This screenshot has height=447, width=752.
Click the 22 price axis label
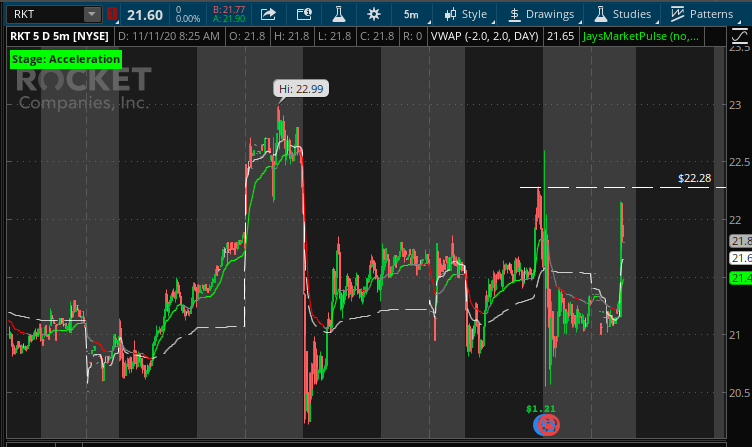[x=735, y=220]
